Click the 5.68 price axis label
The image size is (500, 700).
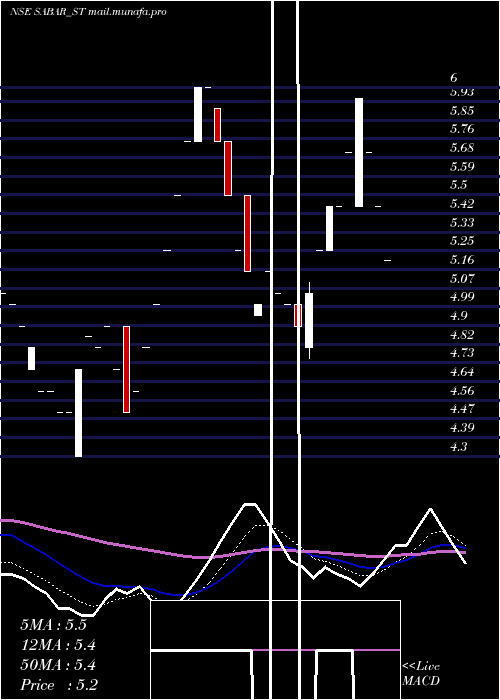pyautogui.click(x=462, y=148)
